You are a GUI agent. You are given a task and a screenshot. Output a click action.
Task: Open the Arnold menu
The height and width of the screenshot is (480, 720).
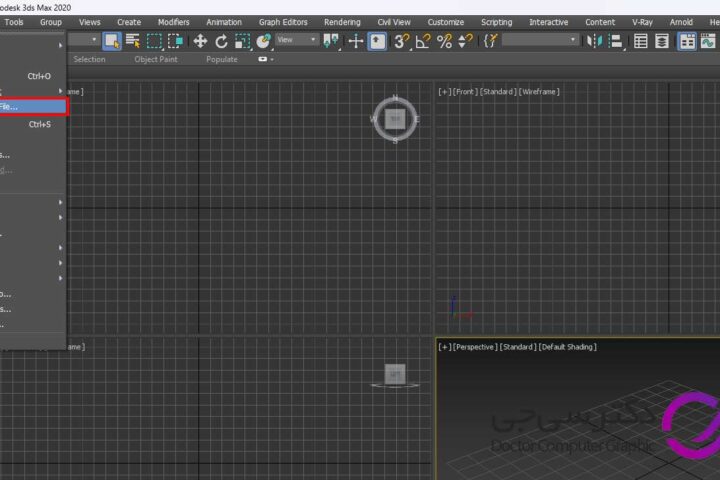pyautogui.click(x=681, y=22)
